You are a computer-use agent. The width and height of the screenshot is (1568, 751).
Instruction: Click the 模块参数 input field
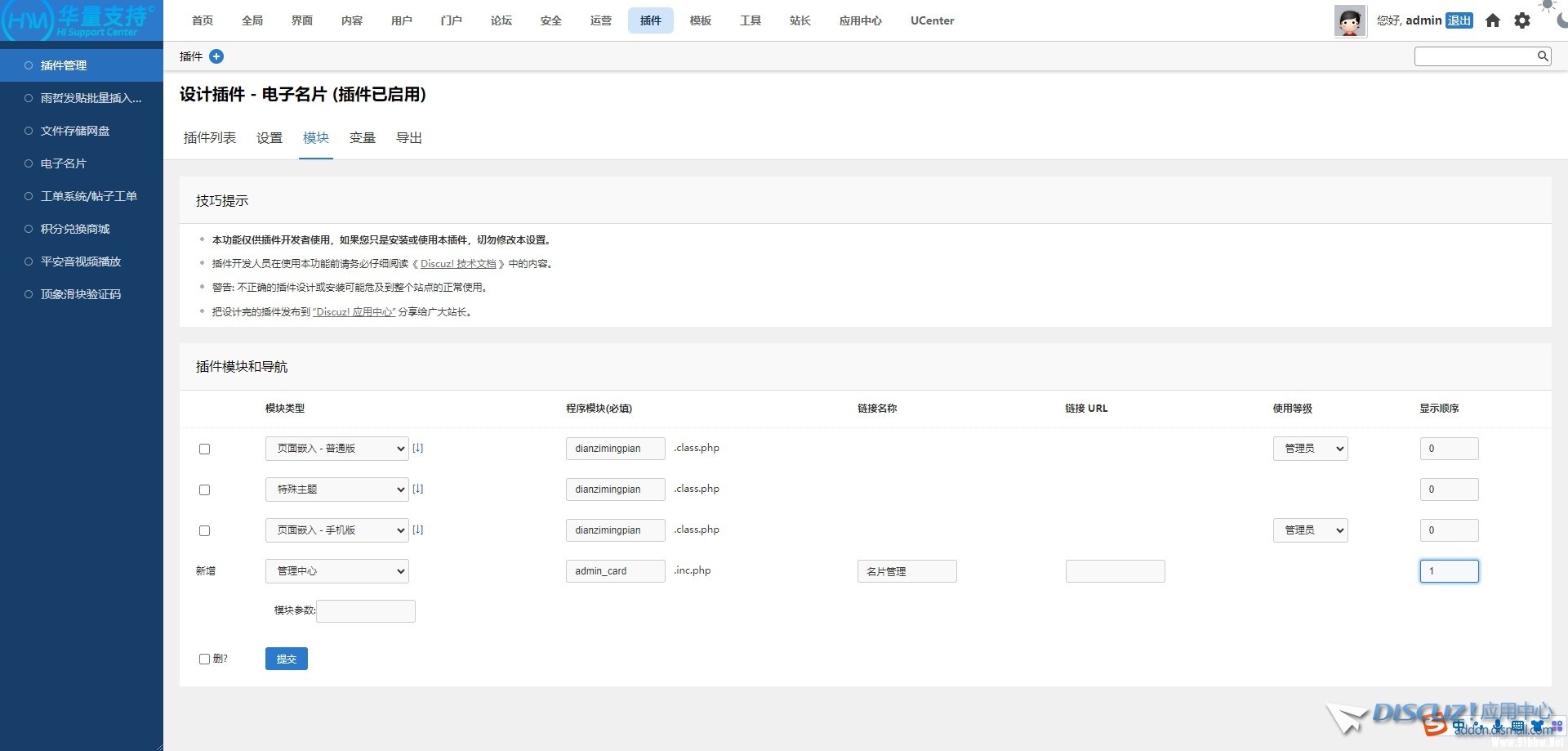tap(366, 611)
